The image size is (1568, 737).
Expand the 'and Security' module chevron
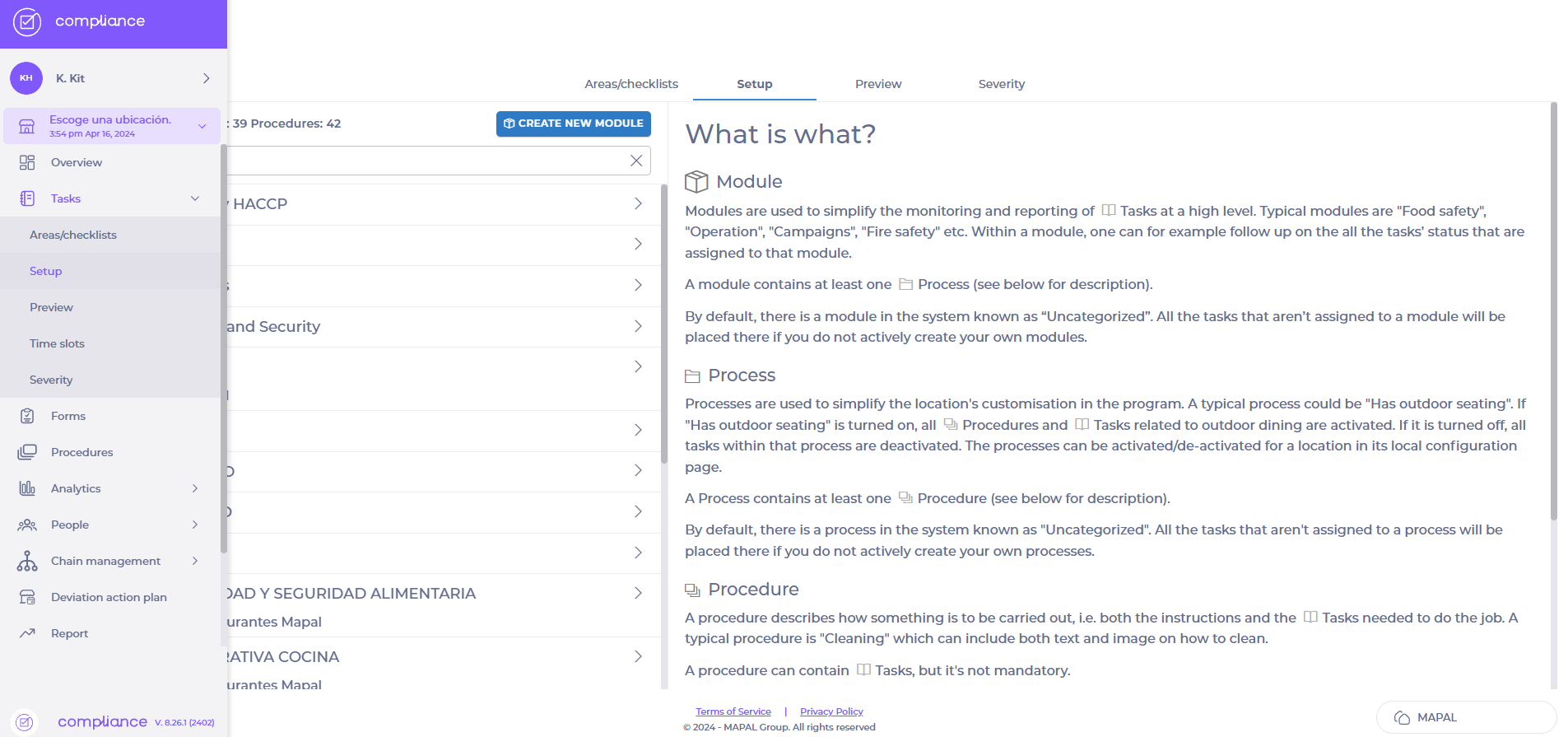pos(638,326)
